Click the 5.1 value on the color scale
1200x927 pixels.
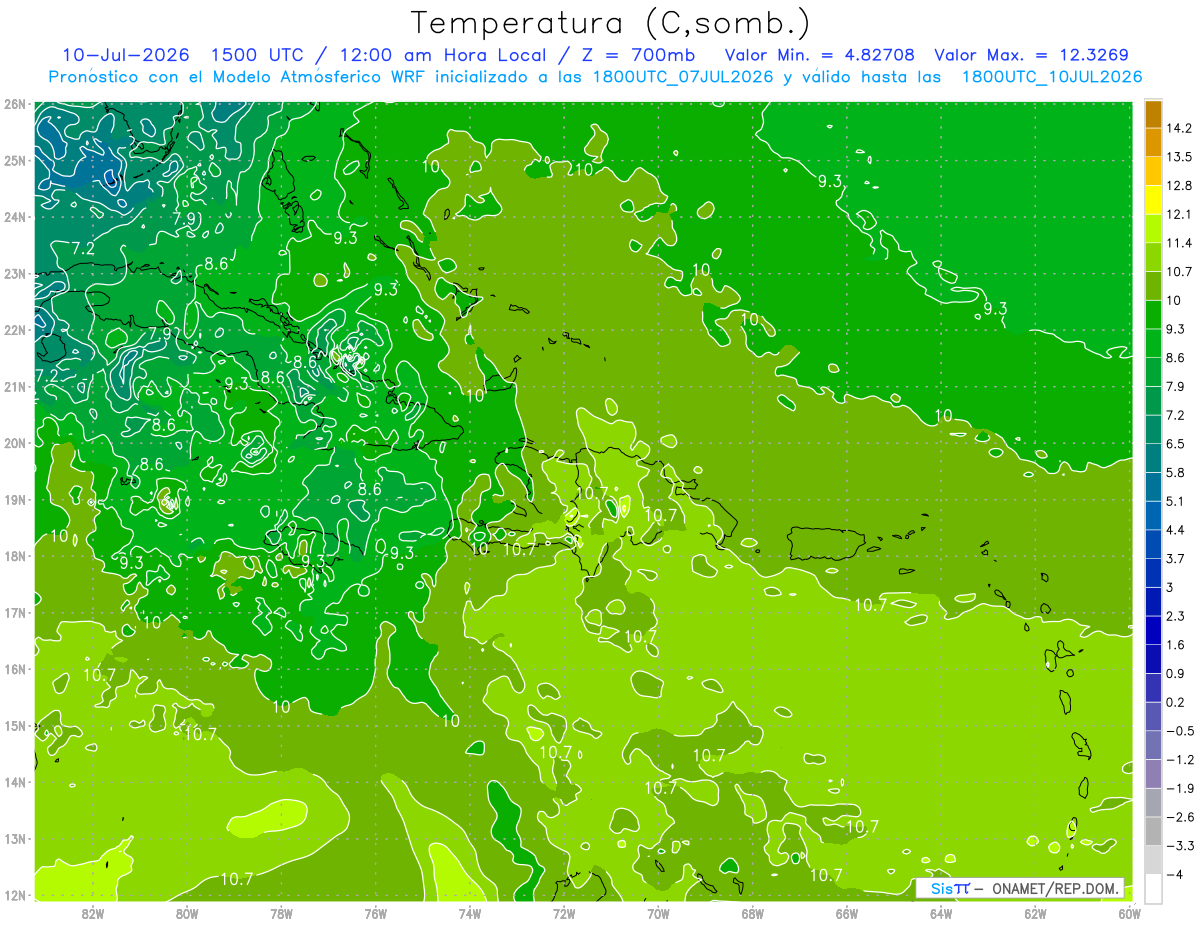tap(1176, 501)
